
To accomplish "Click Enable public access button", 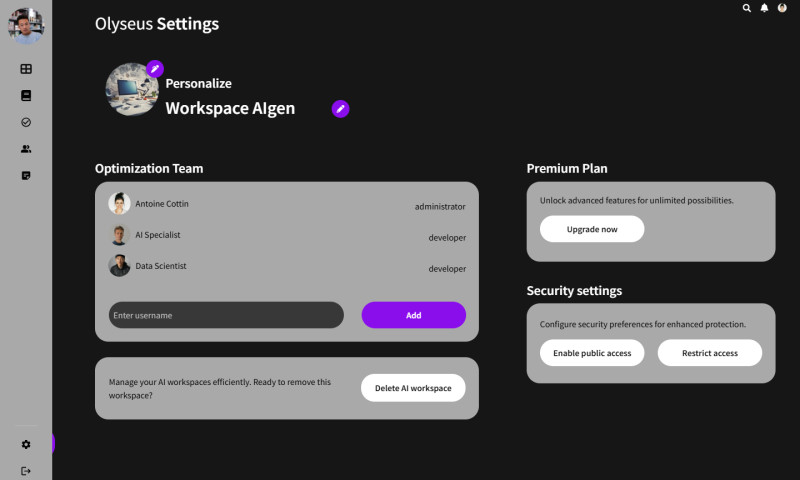I will 592,353.
